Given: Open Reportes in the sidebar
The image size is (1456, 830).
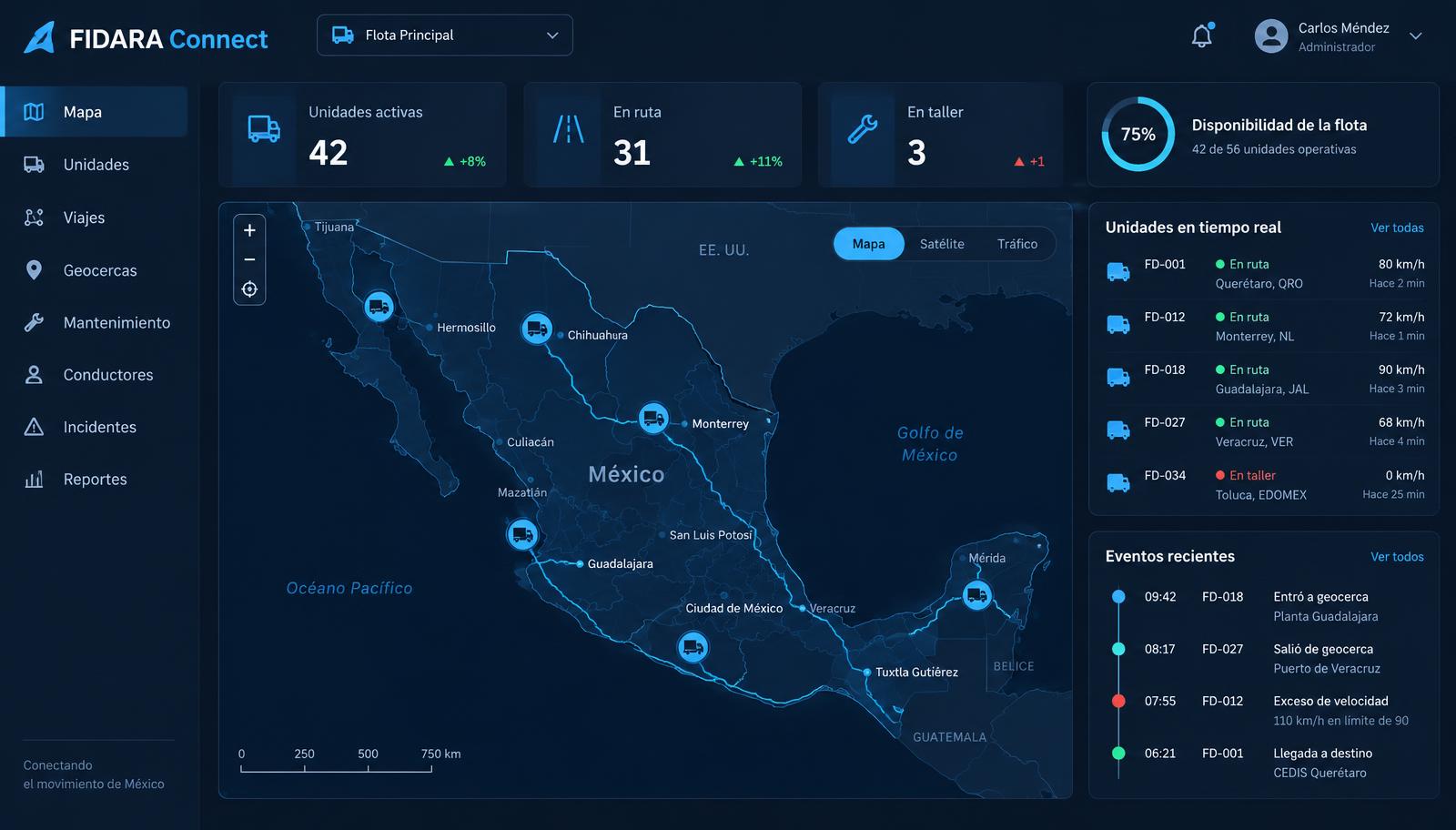Looking at the screenshot, I should coord(96,480).
